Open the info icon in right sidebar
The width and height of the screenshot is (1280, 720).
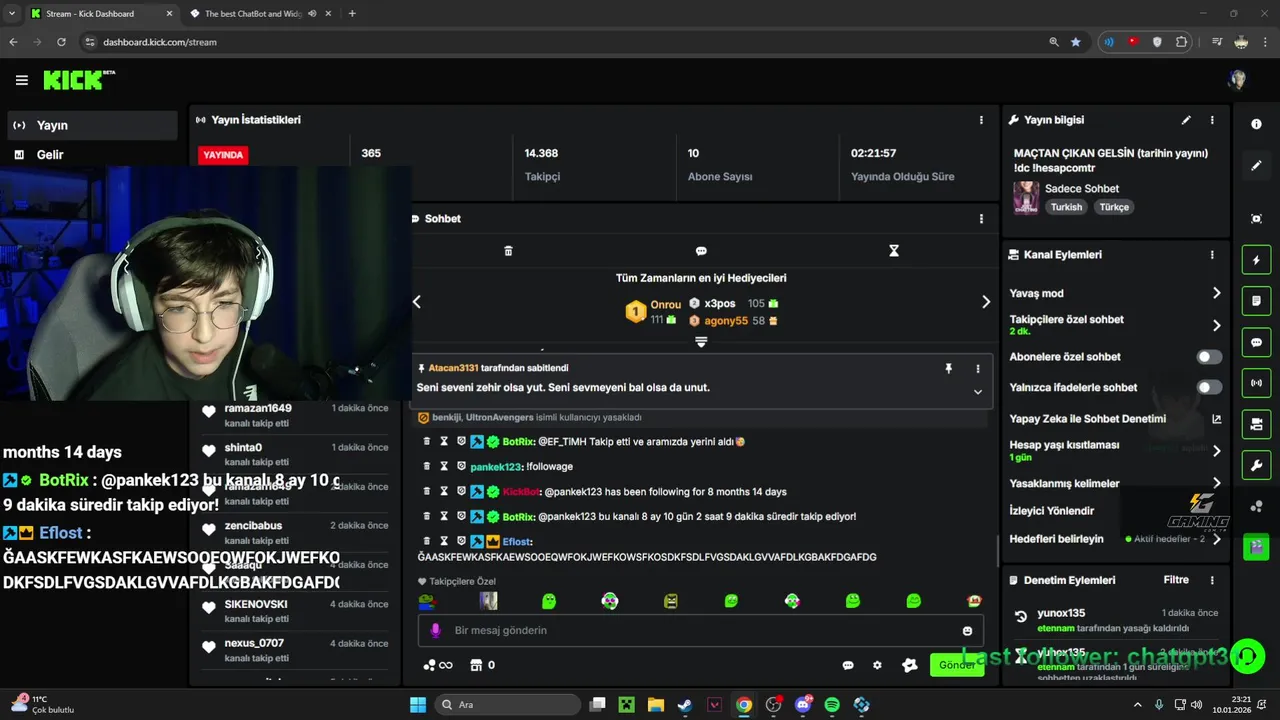(1256, 124)
